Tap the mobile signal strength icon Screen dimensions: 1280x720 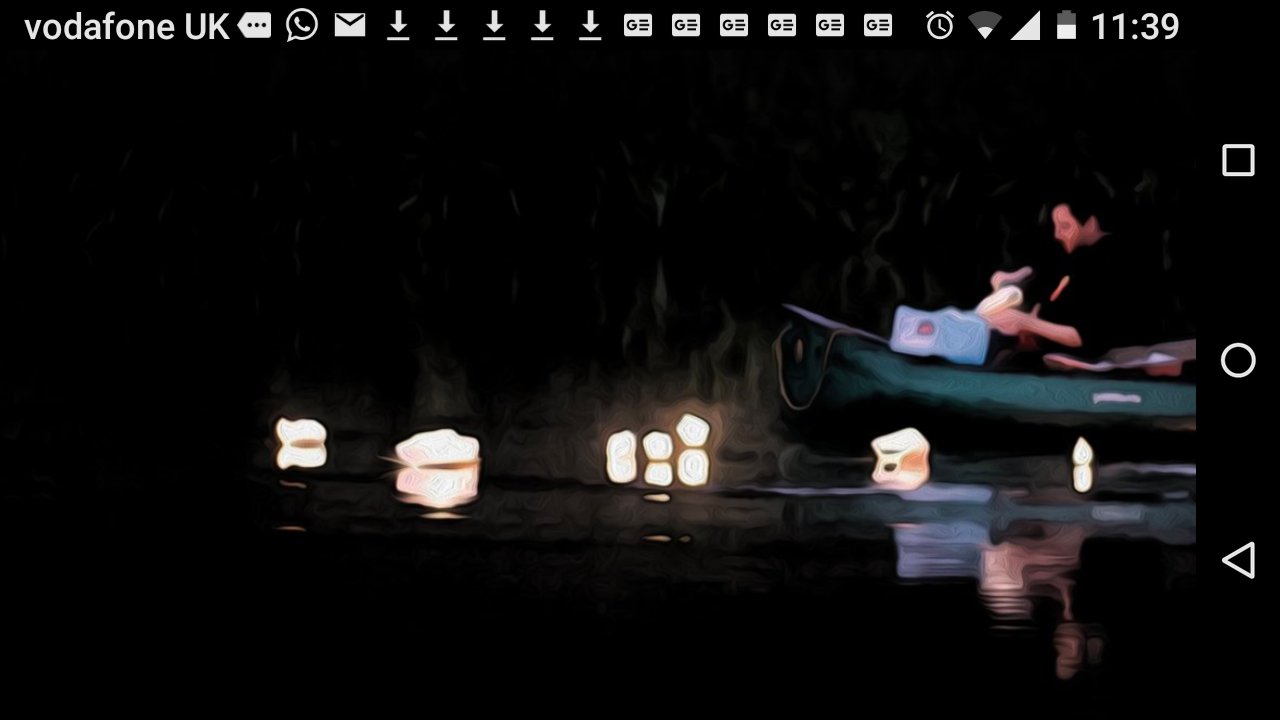1025,26
